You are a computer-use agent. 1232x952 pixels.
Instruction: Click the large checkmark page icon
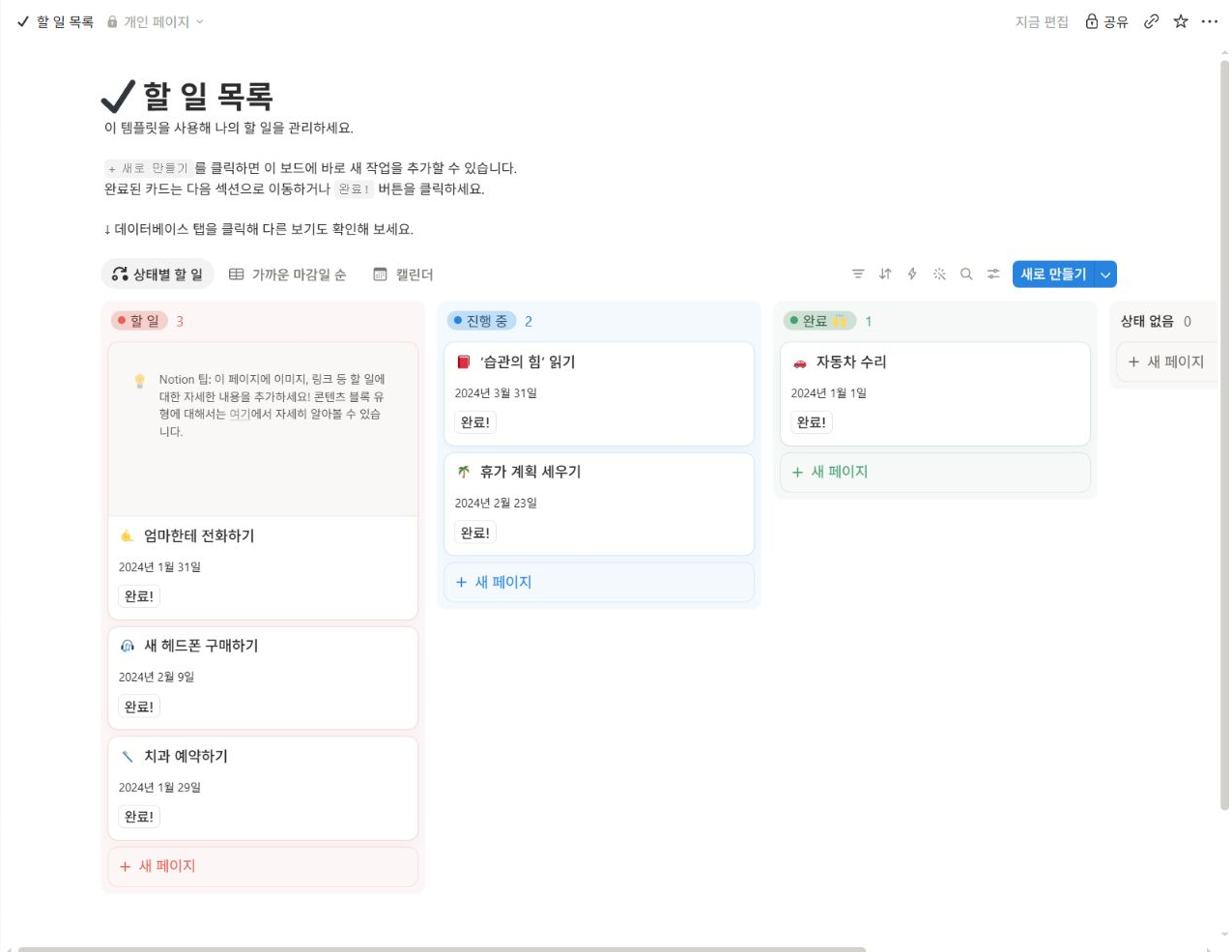(118, 97)
